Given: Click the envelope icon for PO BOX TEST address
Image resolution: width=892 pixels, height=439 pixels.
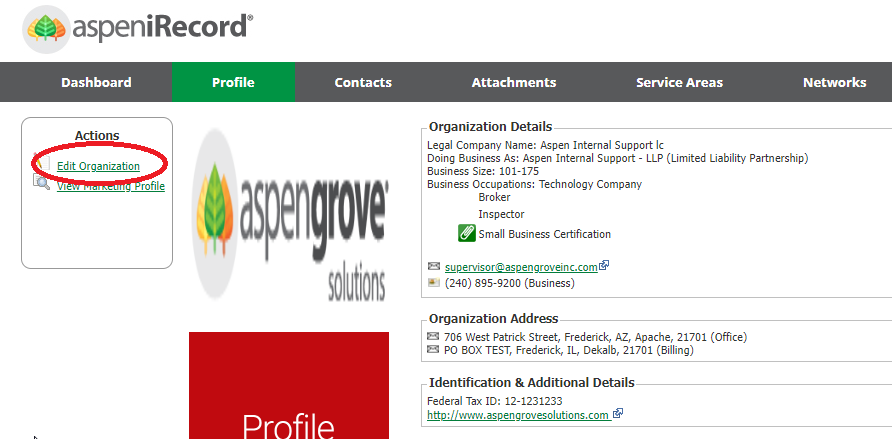Looking at the screenshot, I should [x=433, y=349].
